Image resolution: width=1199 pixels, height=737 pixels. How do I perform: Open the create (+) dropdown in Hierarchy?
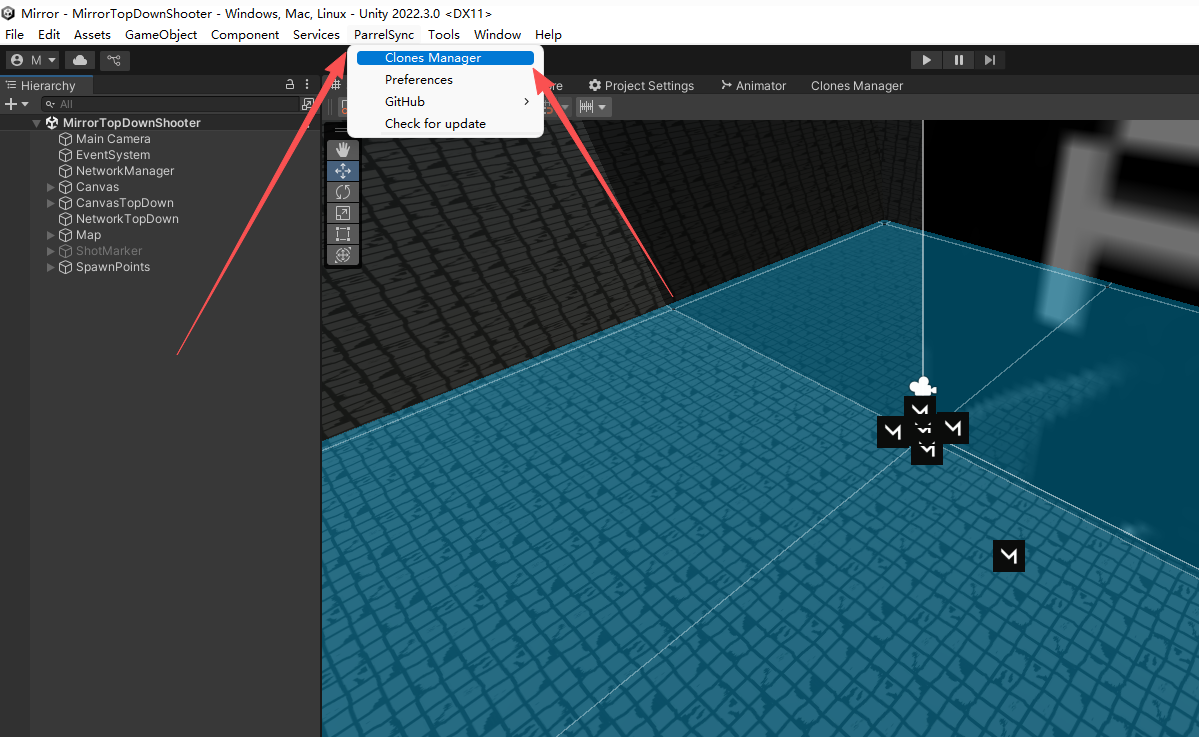click(16, 104)
